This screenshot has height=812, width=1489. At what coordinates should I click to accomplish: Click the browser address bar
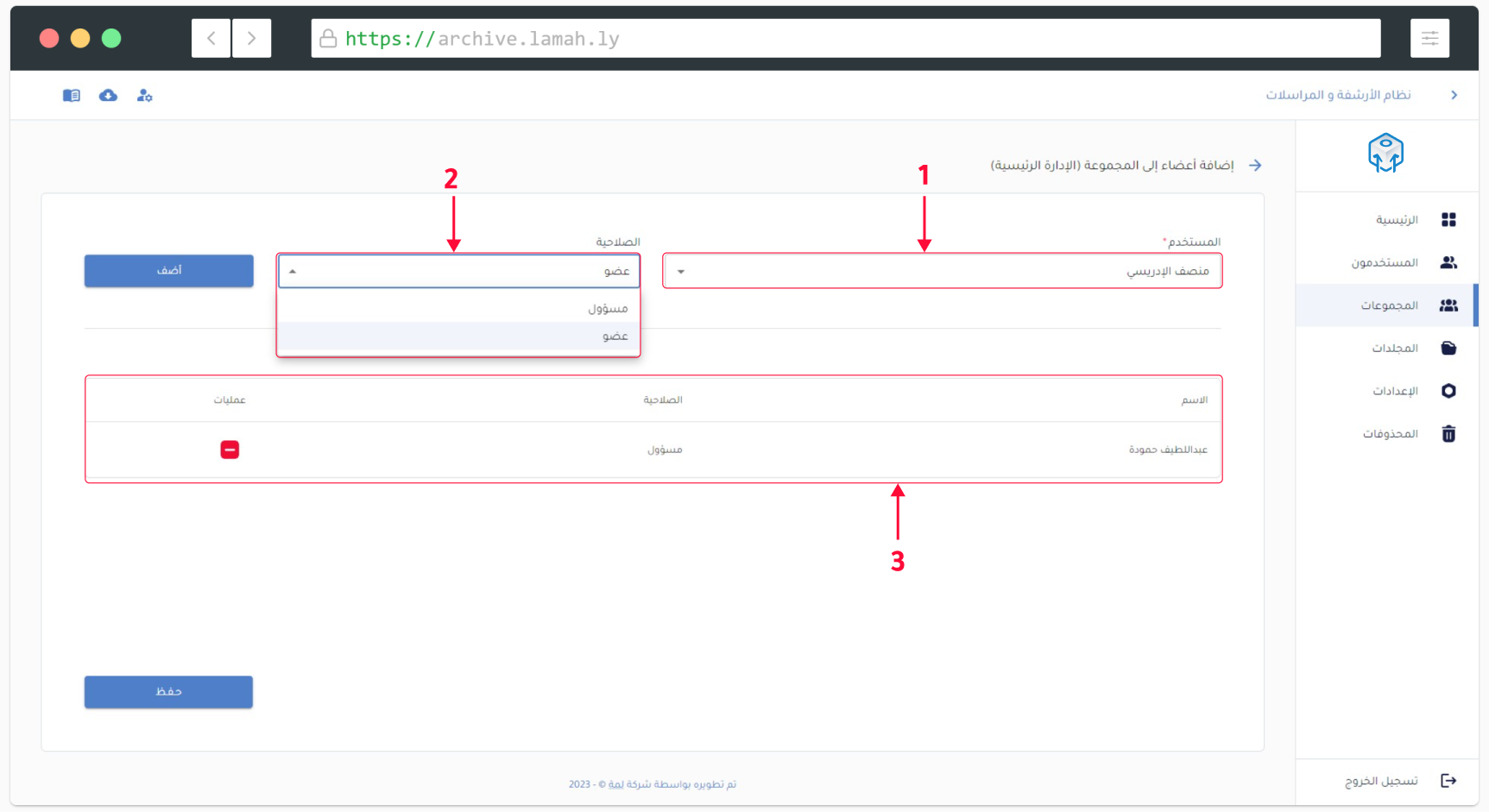(846, 39)
